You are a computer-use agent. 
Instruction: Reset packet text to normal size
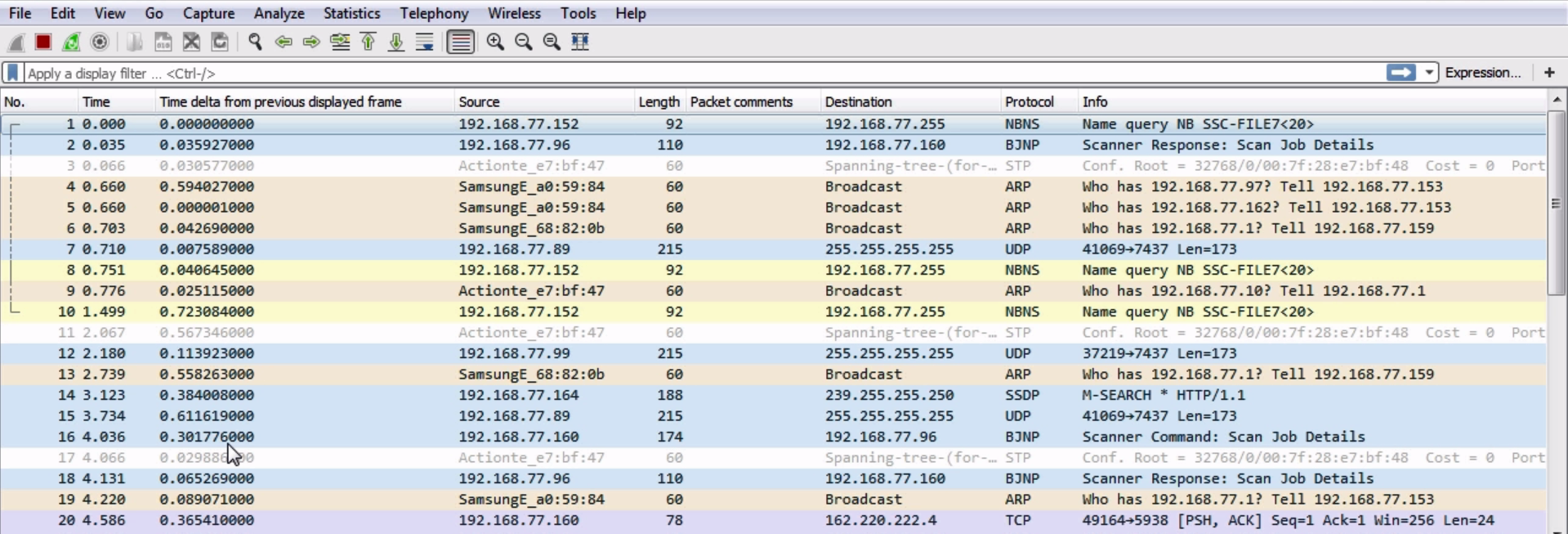[x=552, y=42]
